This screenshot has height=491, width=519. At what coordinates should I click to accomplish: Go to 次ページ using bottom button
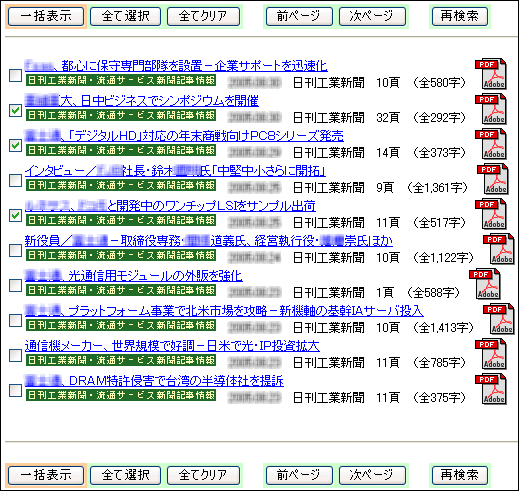pos(372,475)
